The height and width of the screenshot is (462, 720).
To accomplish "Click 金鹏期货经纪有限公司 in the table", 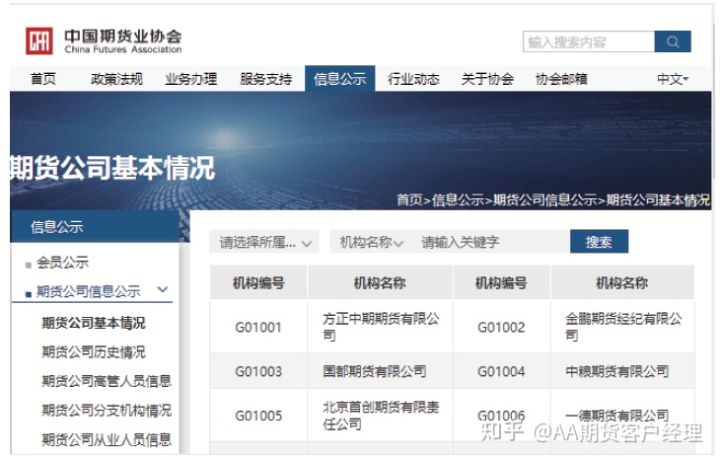I will (623, 327).
